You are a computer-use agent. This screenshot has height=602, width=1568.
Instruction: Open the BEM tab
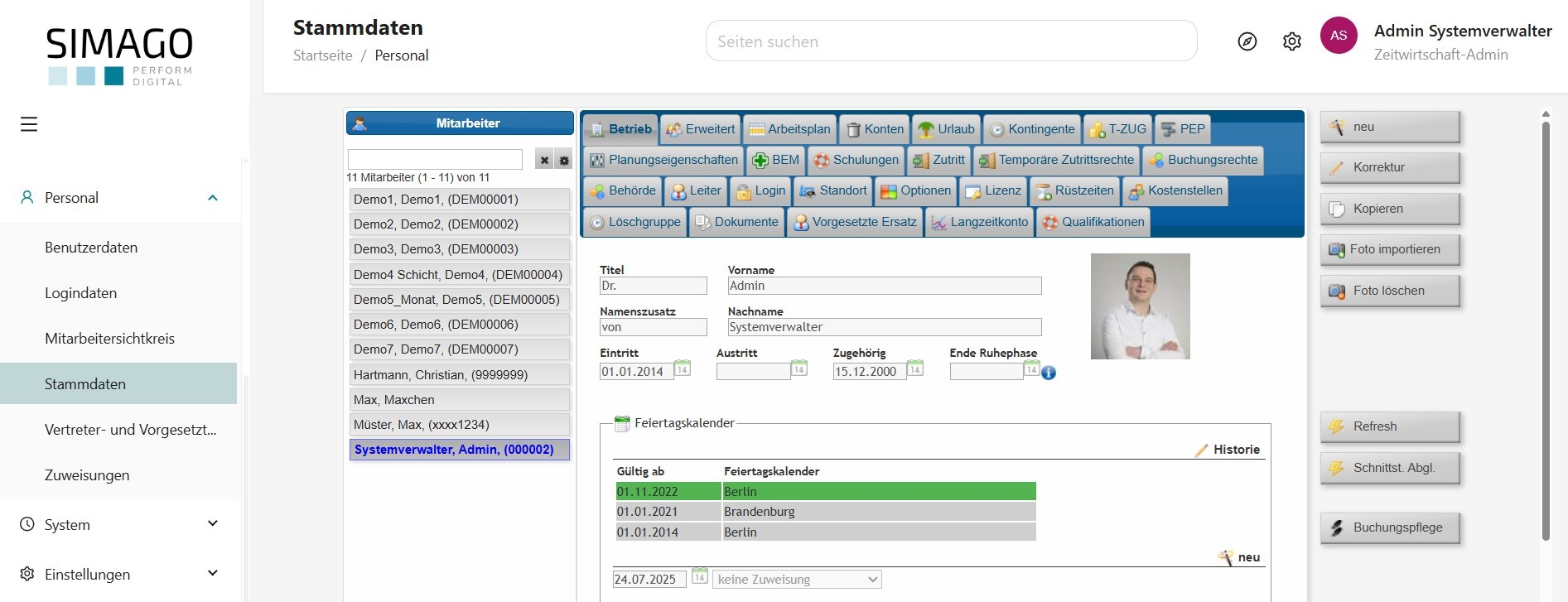point(776,160)
